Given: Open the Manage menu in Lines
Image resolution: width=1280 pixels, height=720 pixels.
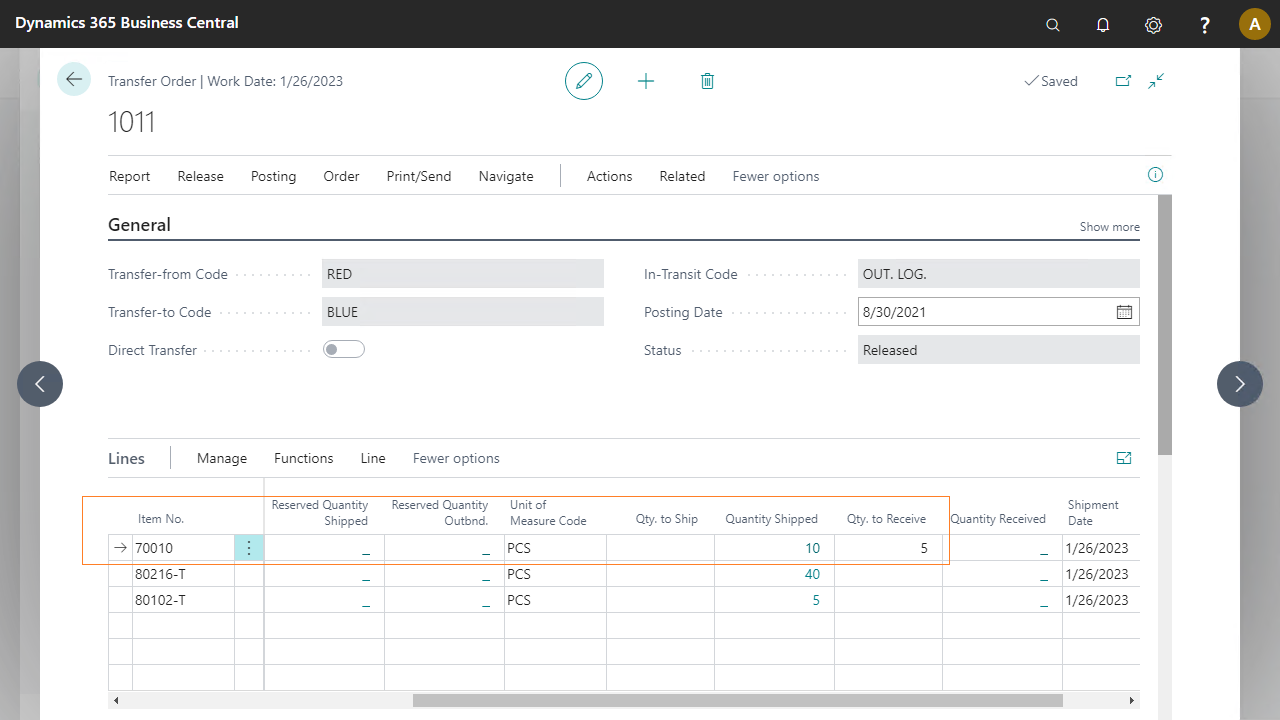Looking at the screenshot, I should click(222, 458).
